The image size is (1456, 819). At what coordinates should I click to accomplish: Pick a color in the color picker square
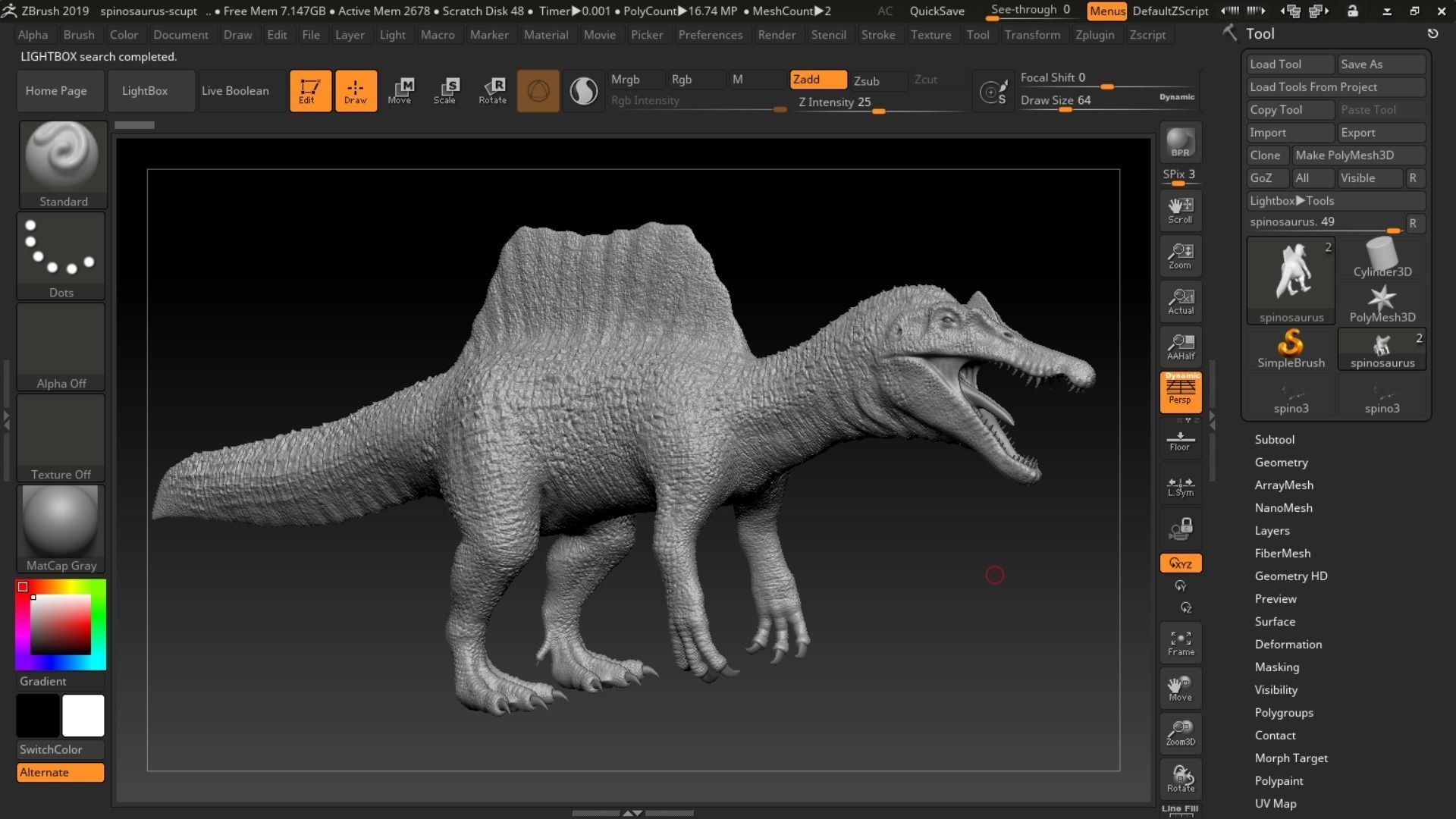[x=61, y=625]
